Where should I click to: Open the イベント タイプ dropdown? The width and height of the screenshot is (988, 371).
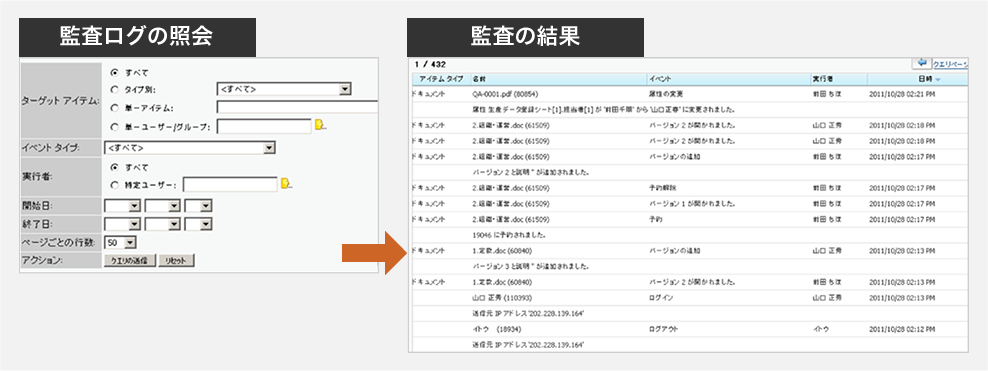[x=190, y=148]
